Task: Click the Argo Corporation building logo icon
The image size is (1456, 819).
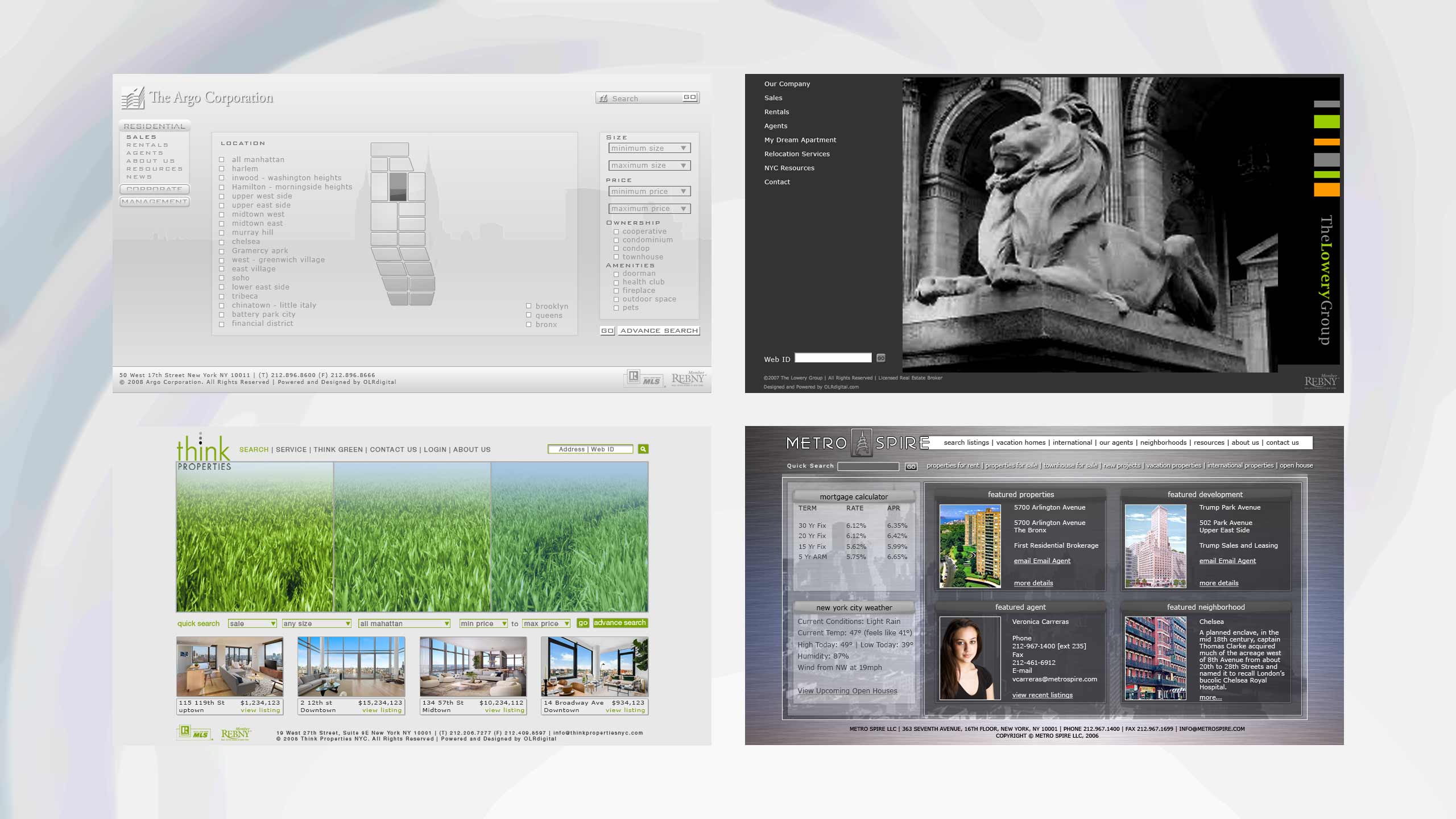Action: tap(133, 98)
